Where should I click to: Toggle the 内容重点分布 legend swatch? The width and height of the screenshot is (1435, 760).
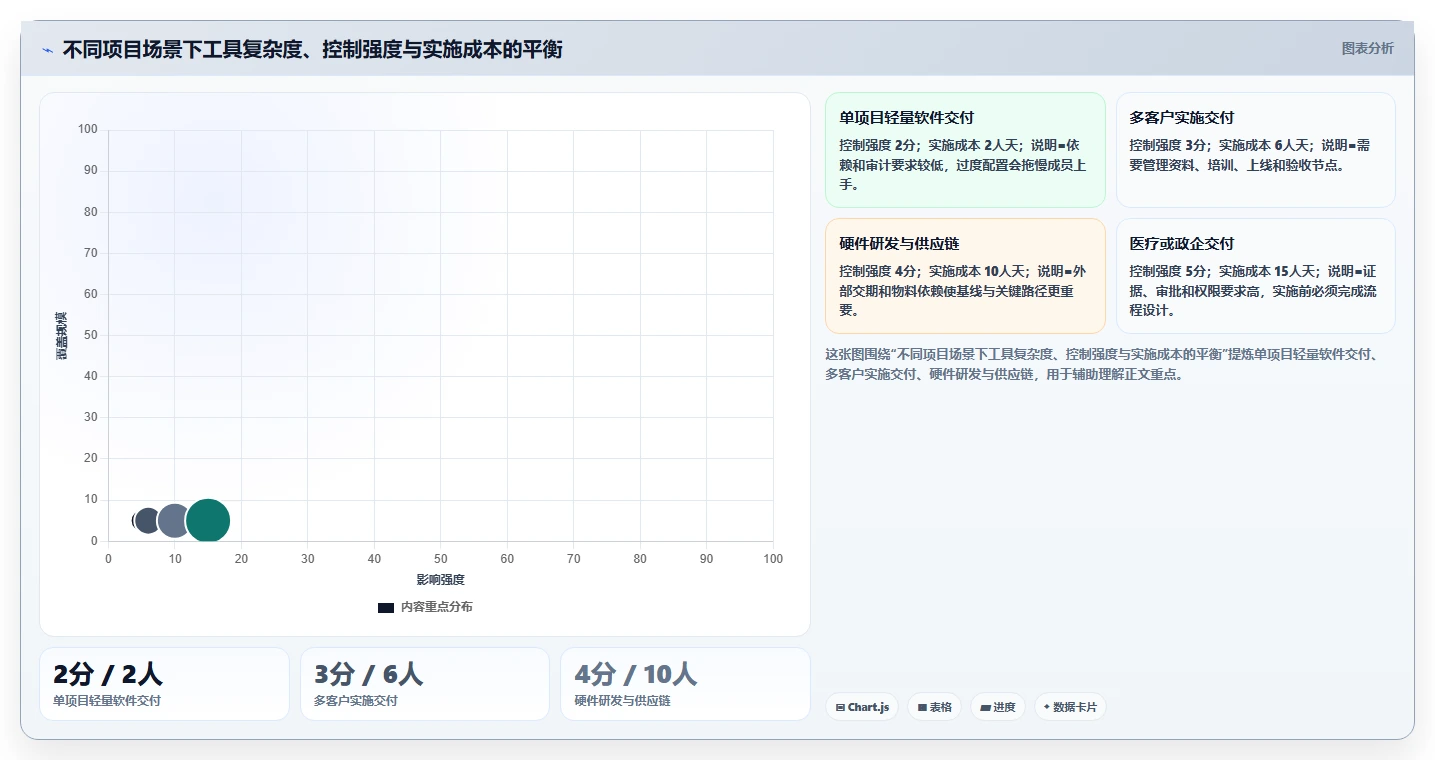(386, 607)
